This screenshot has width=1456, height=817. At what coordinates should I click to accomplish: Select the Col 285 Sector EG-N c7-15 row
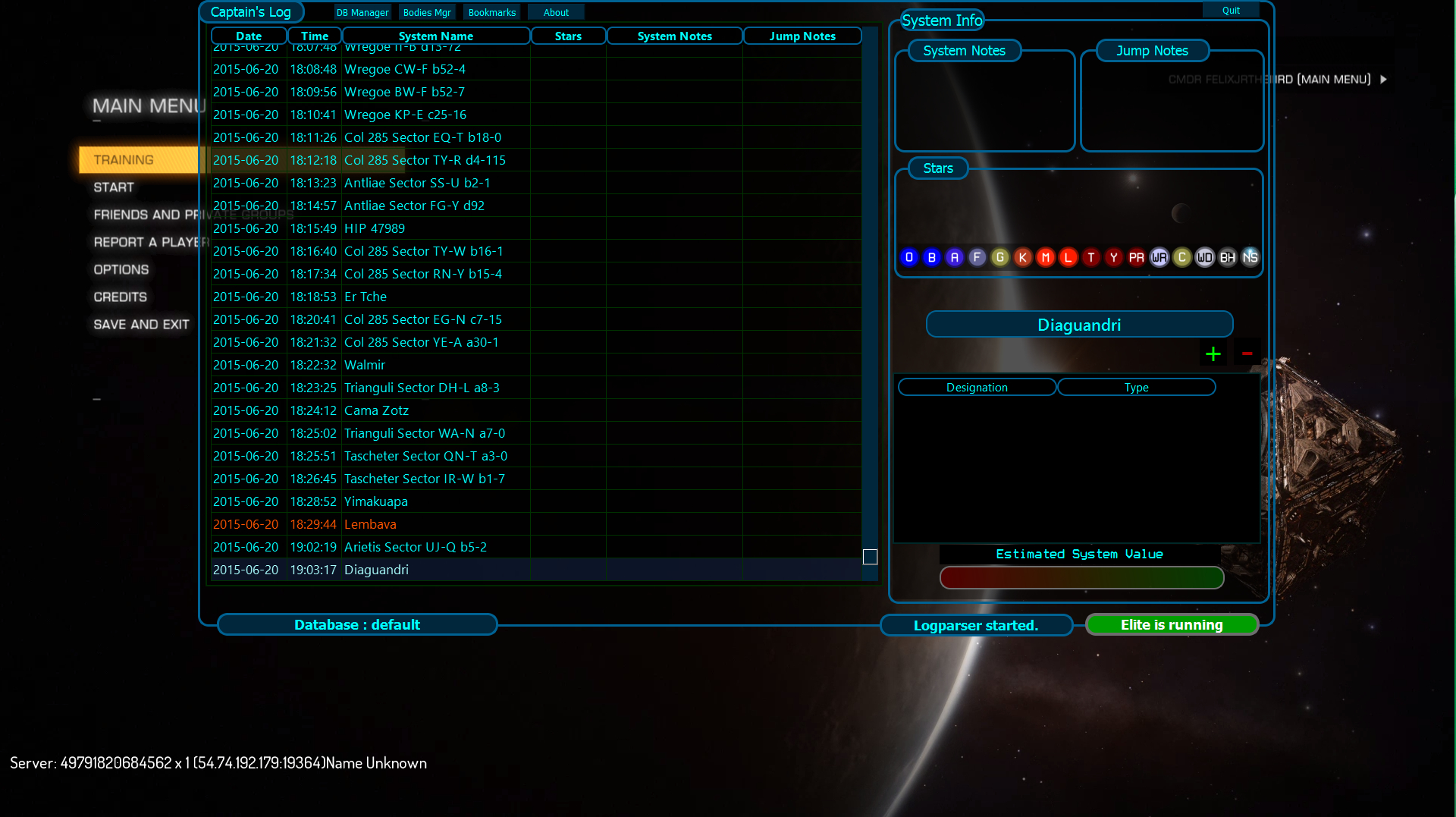536,319
